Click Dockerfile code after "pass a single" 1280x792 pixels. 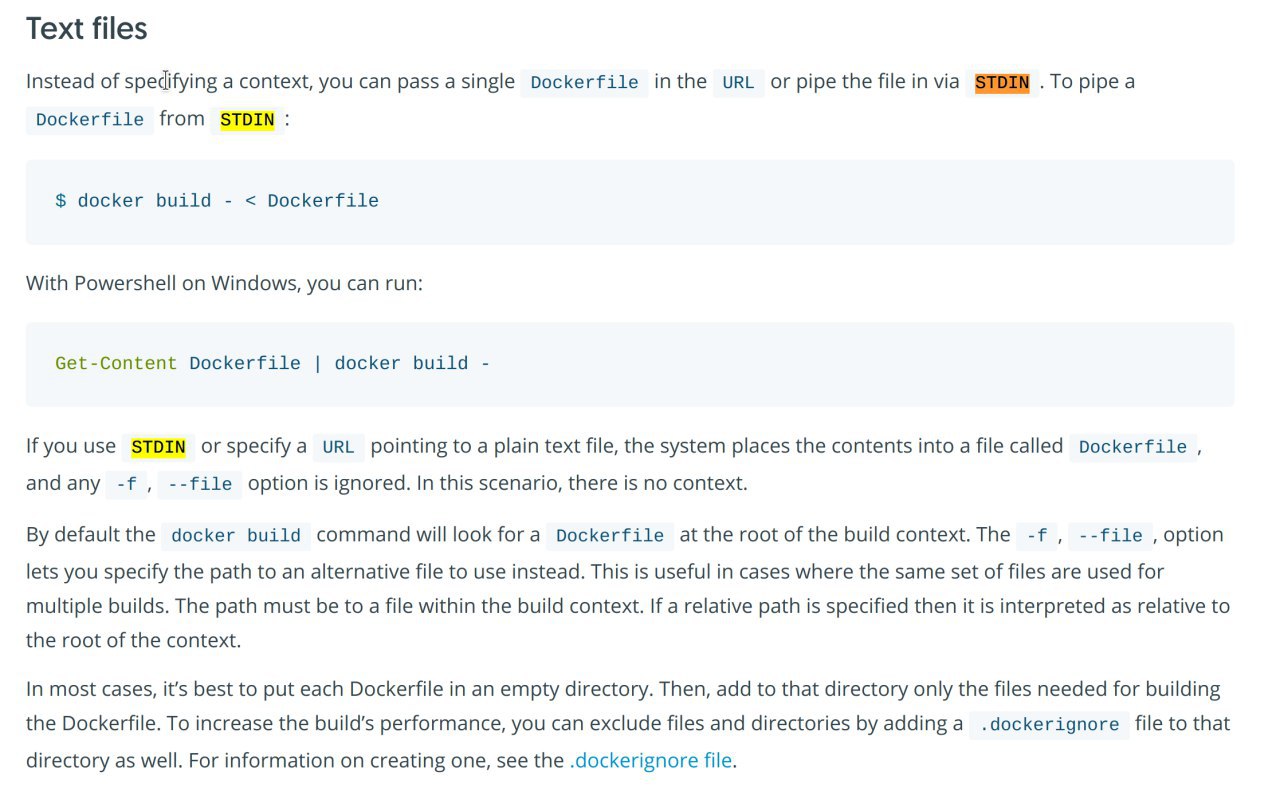click(585, 82)
